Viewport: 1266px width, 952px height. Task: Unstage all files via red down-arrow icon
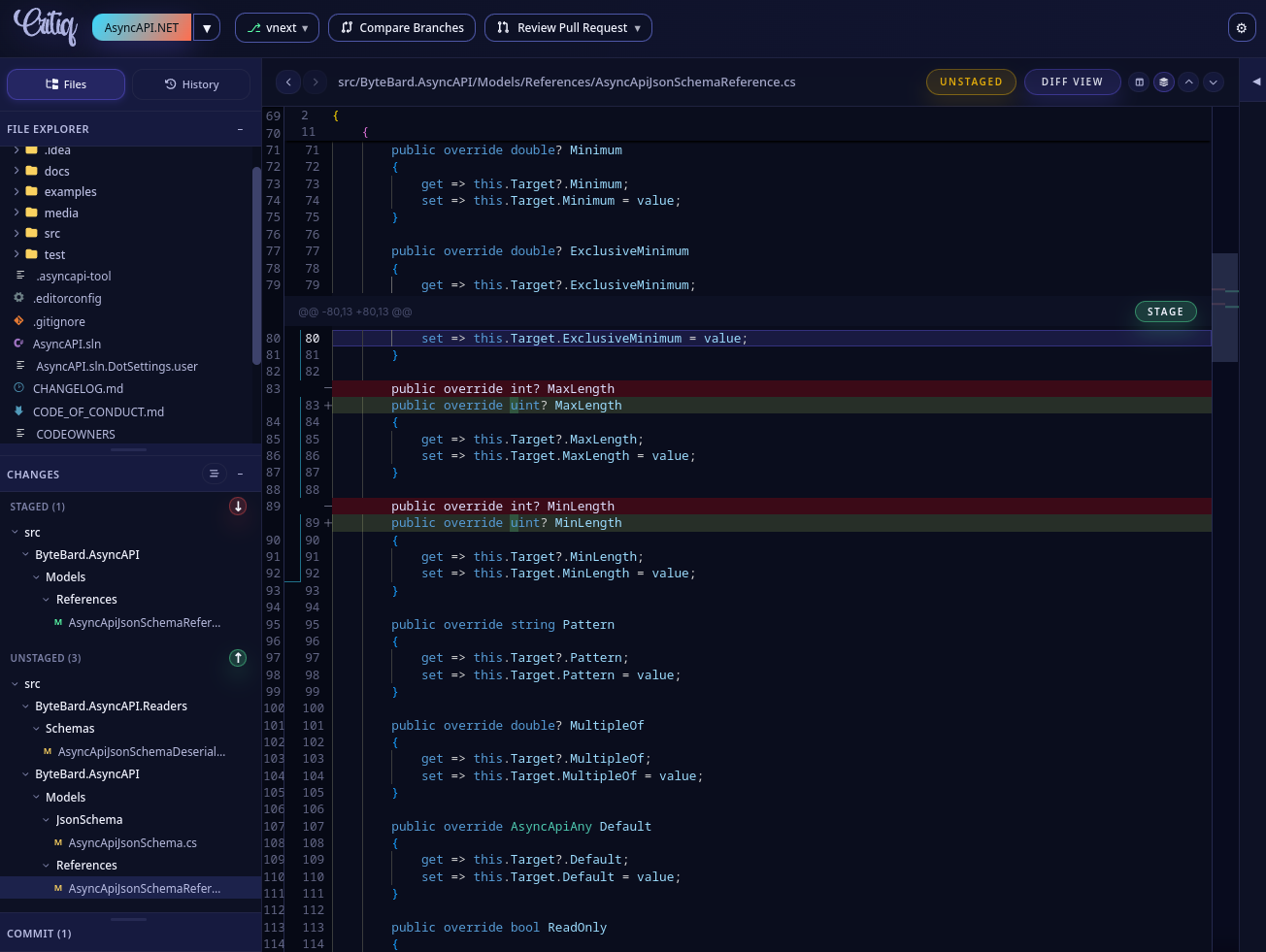237,506
